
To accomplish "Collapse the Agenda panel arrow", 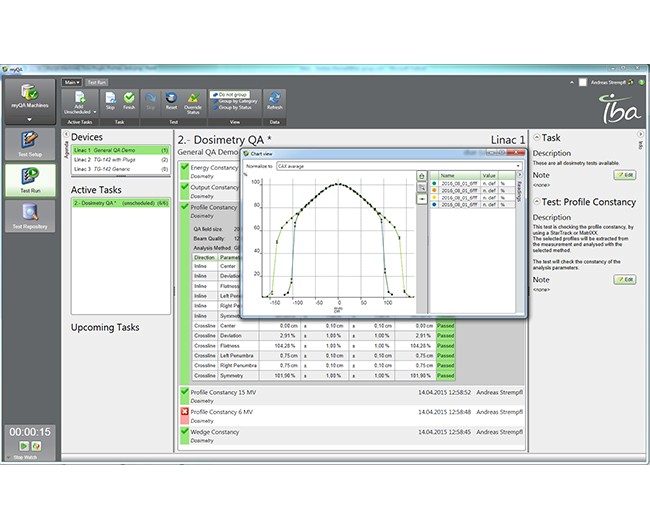I will [66, 134].
